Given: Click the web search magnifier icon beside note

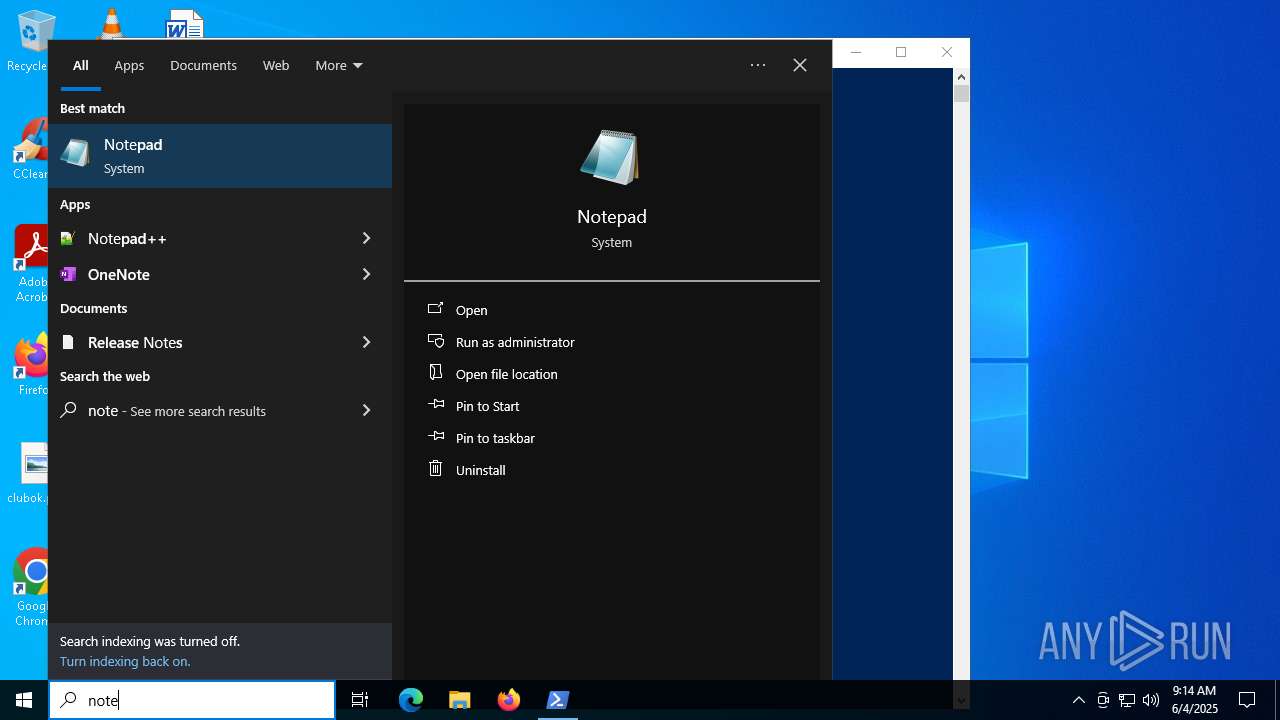Looking at the screenshot, I should coord(68,410).
